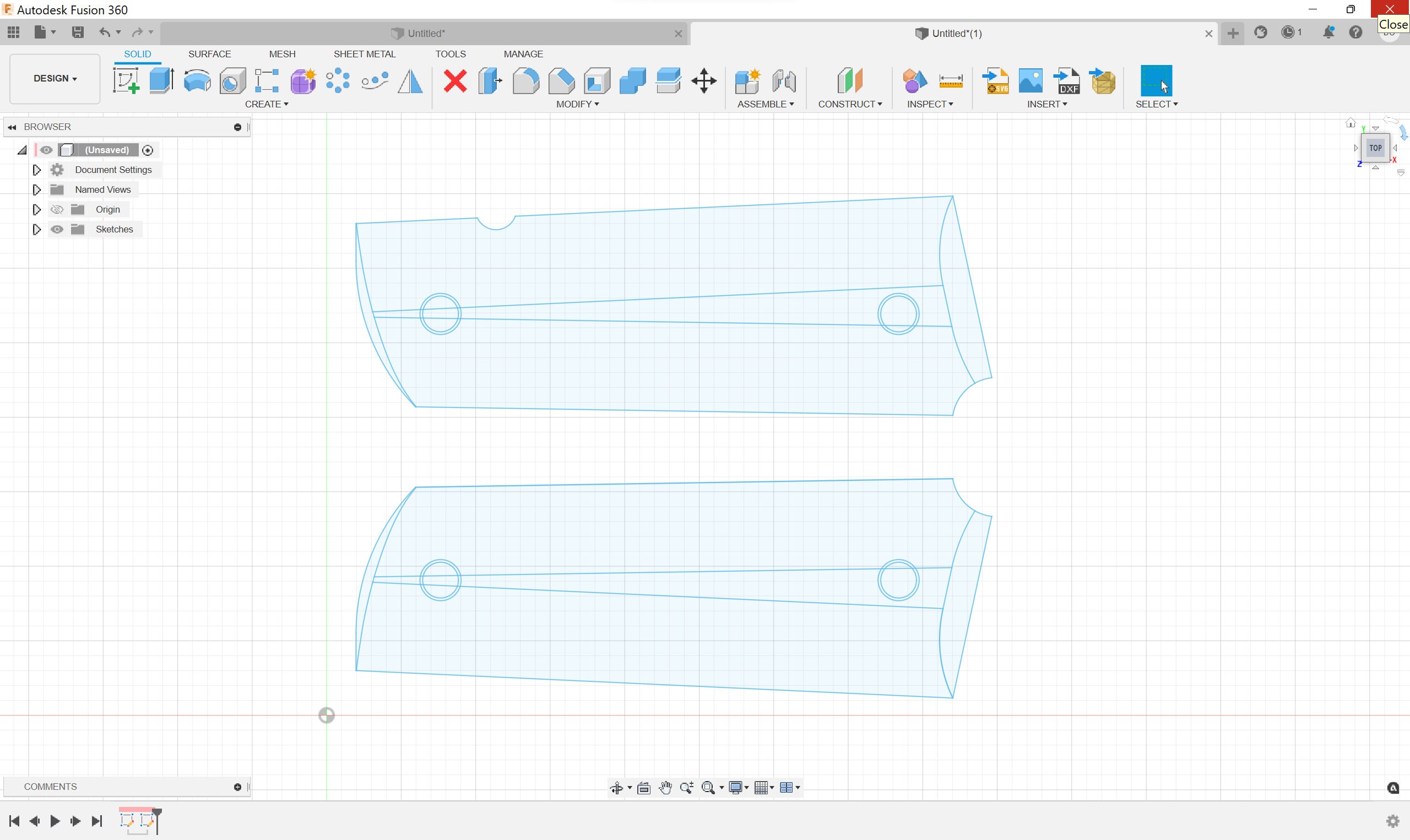
Task: Open the DESIGN workspace dropdown
Action: tap(54, 78)
